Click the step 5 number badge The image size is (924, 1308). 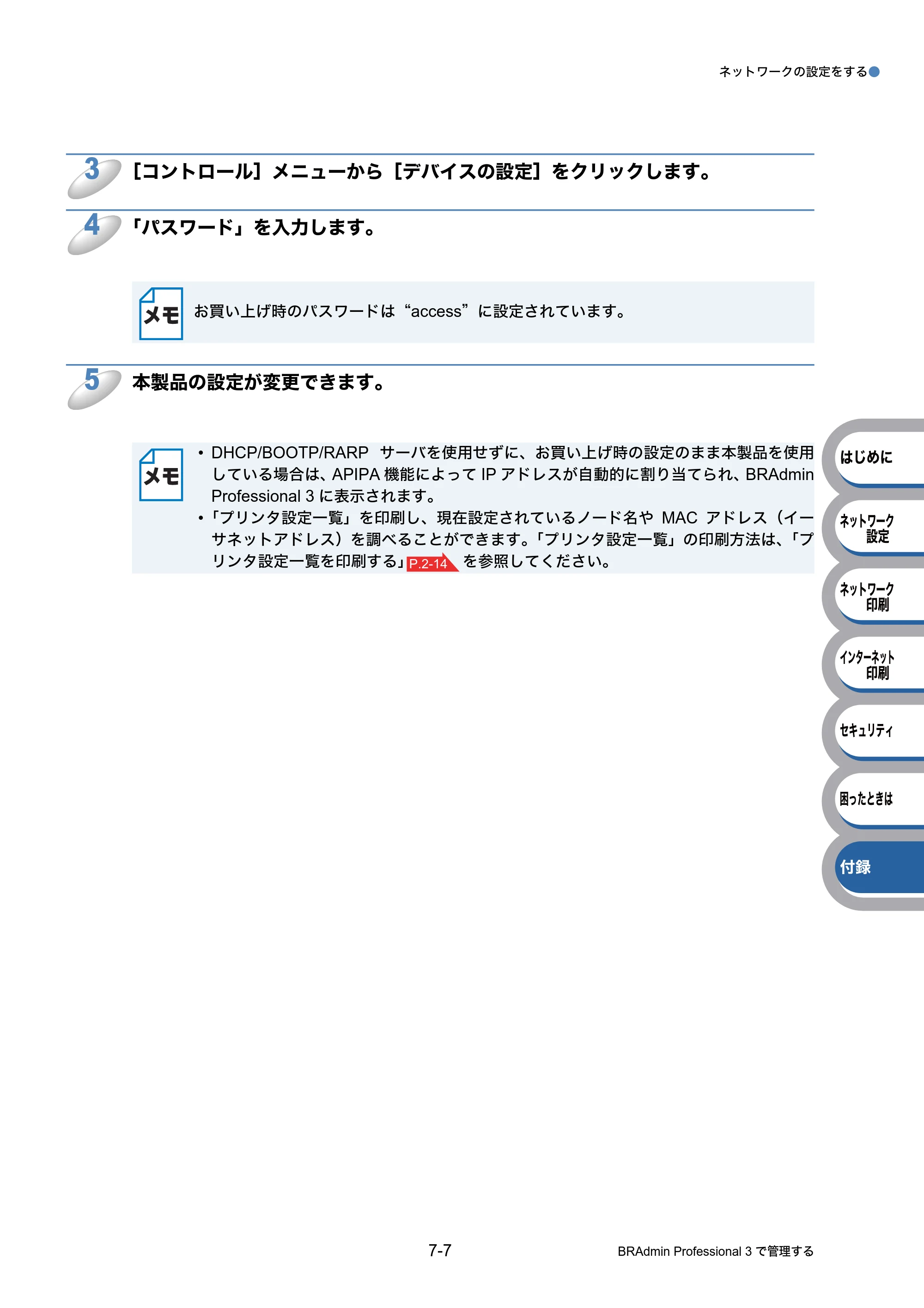tap(94, 388)
